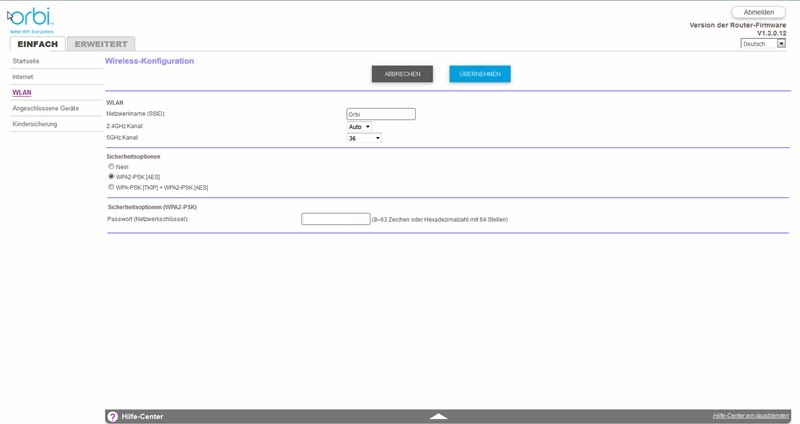Image resolution: width=800 pixels, height=424 pixels.
Task: Select WPA-PSK [TKIP] + WPA2-PSK [AES] option
Action: point(111,187)
